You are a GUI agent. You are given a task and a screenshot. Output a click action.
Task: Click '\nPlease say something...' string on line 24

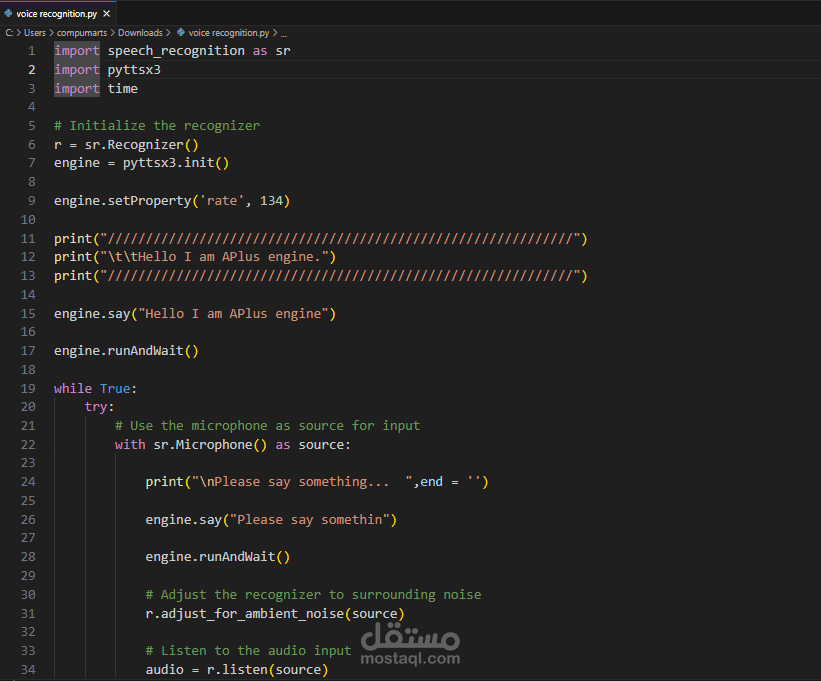pyautogui.click(x=302, y=482)
